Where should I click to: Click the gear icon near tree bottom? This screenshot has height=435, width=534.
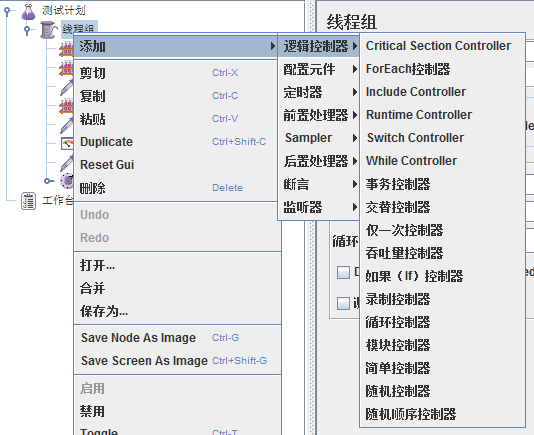coord(67,181)
